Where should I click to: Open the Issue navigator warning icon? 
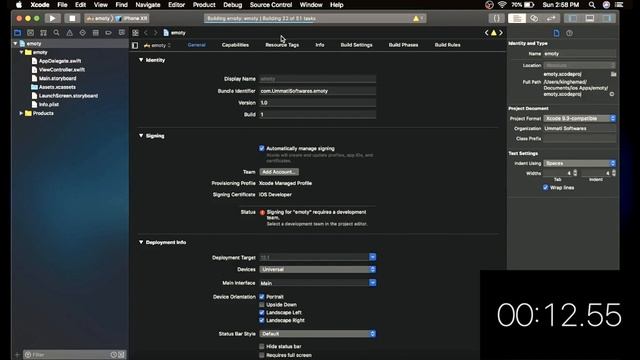click(69, 33)
